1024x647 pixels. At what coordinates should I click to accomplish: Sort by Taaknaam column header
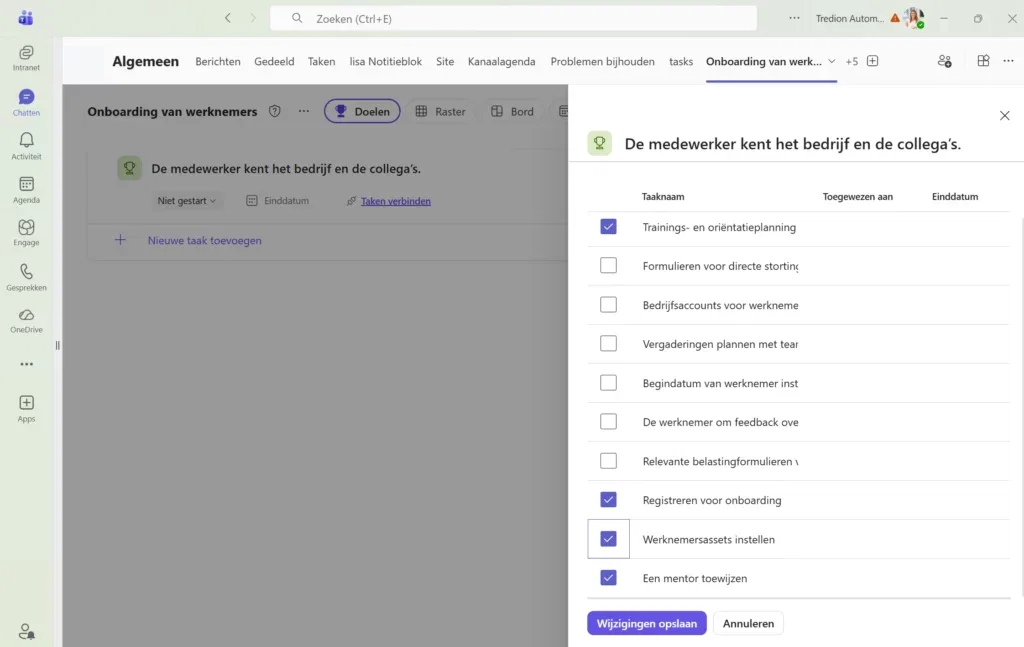[663, 197]
